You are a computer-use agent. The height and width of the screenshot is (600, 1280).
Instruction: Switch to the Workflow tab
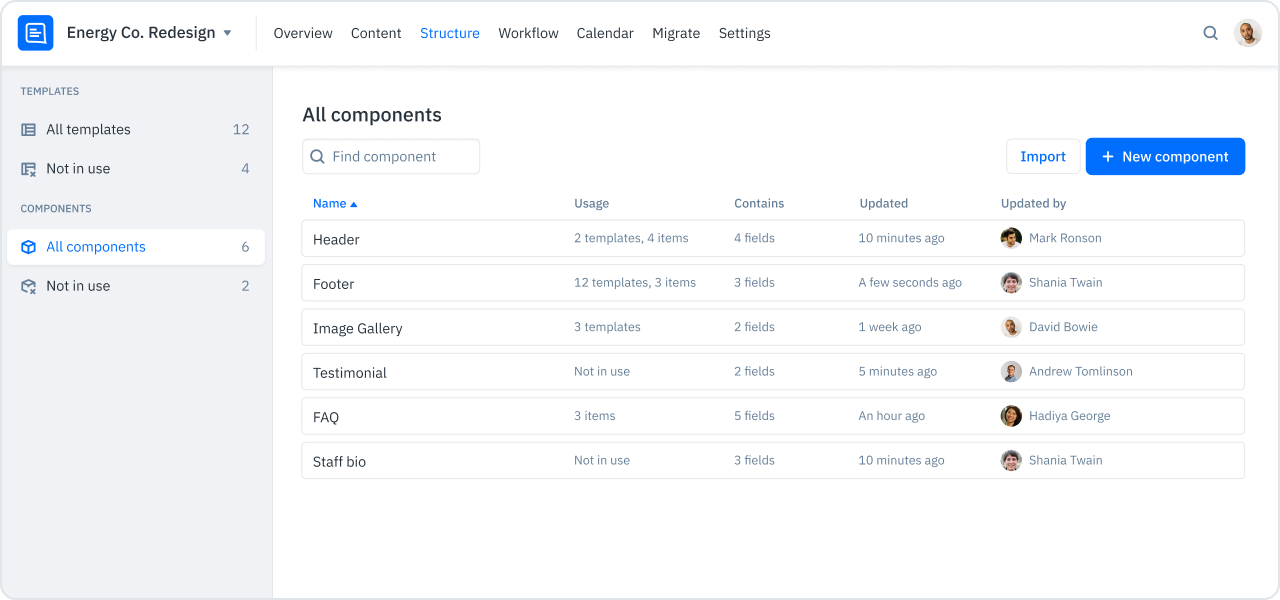(x=528, y=33)
